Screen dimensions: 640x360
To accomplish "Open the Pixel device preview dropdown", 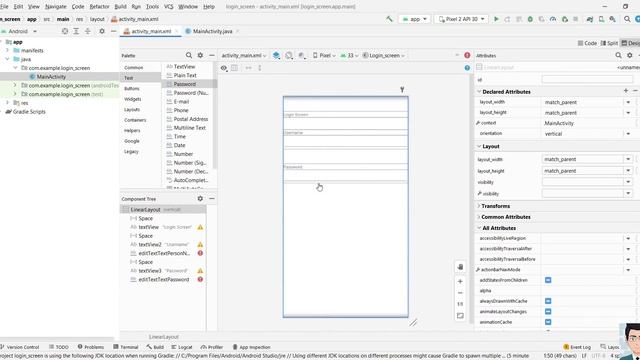I will pyautogui.click(x=324, y=56).
